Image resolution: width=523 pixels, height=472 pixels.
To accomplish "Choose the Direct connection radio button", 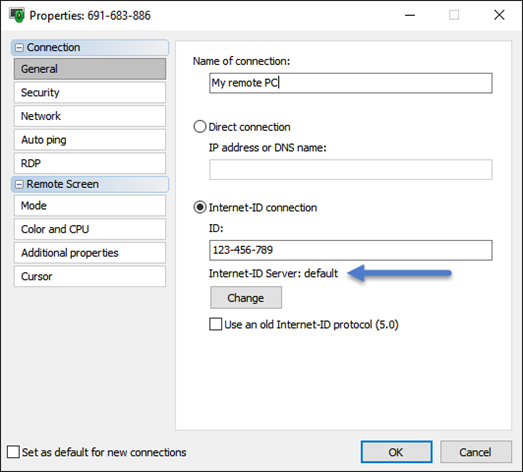I will tap(200, 127).
